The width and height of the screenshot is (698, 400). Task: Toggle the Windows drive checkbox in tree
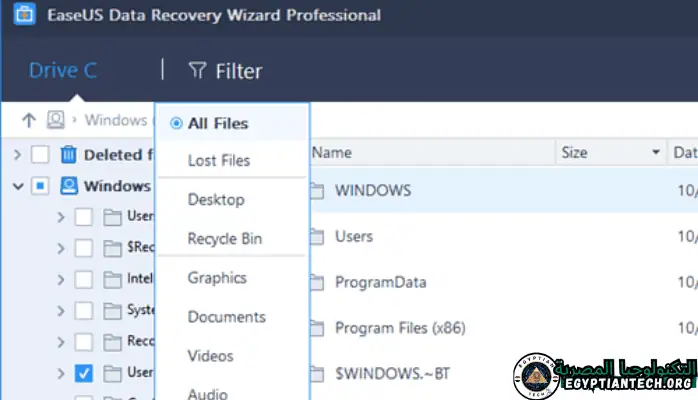click(x=40, y=186)
